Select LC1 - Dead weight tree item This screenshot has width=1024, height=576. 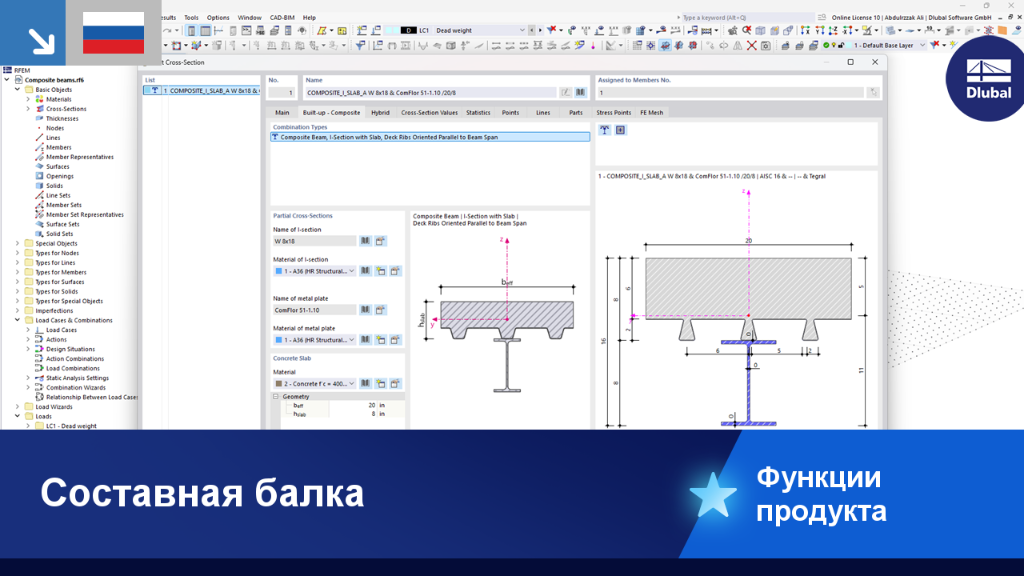pyautogui.click(x=71, y=426)
